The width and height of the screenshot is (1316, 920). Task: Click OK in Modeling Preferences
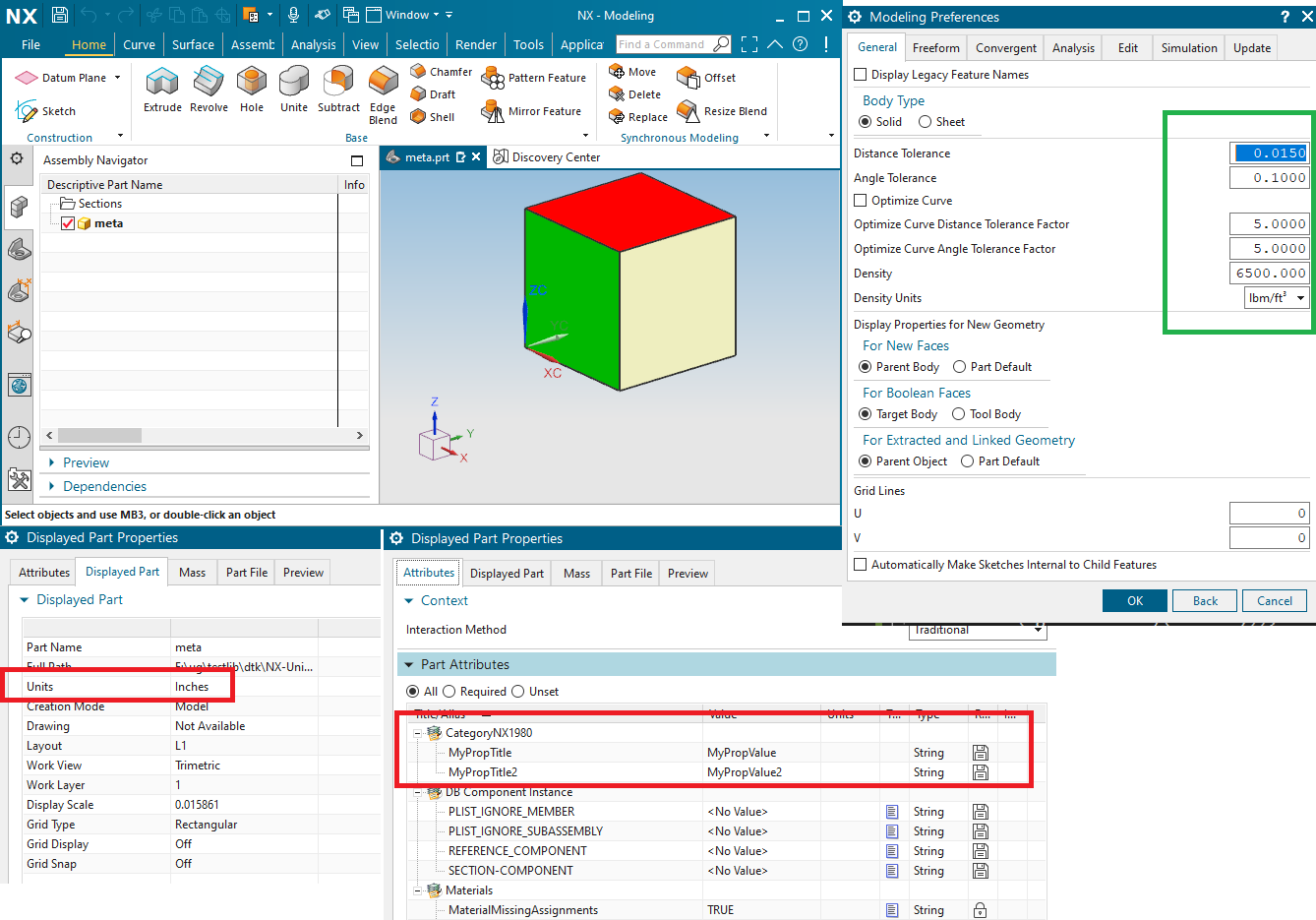[x=1134, y=601]
